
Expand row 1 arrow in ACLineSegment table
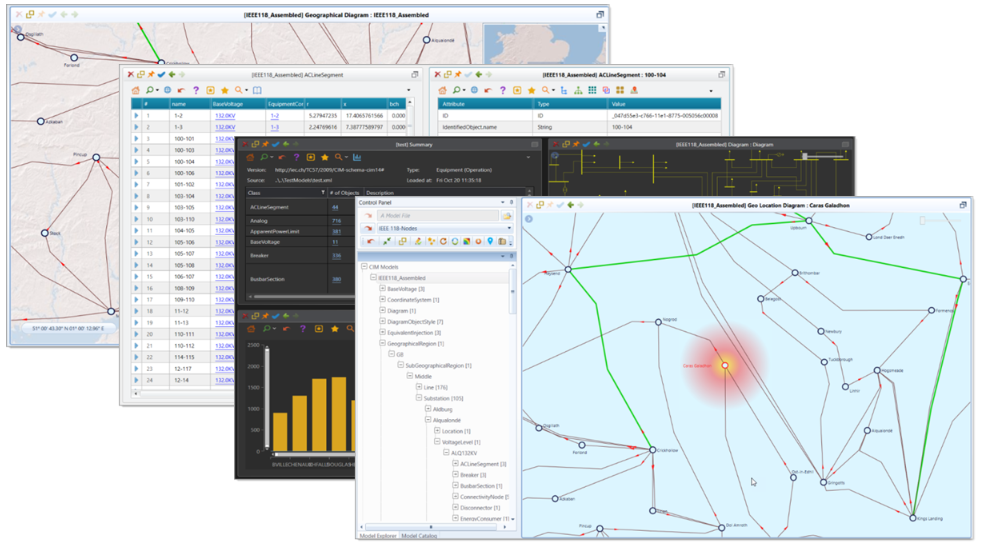pos(136,115)
